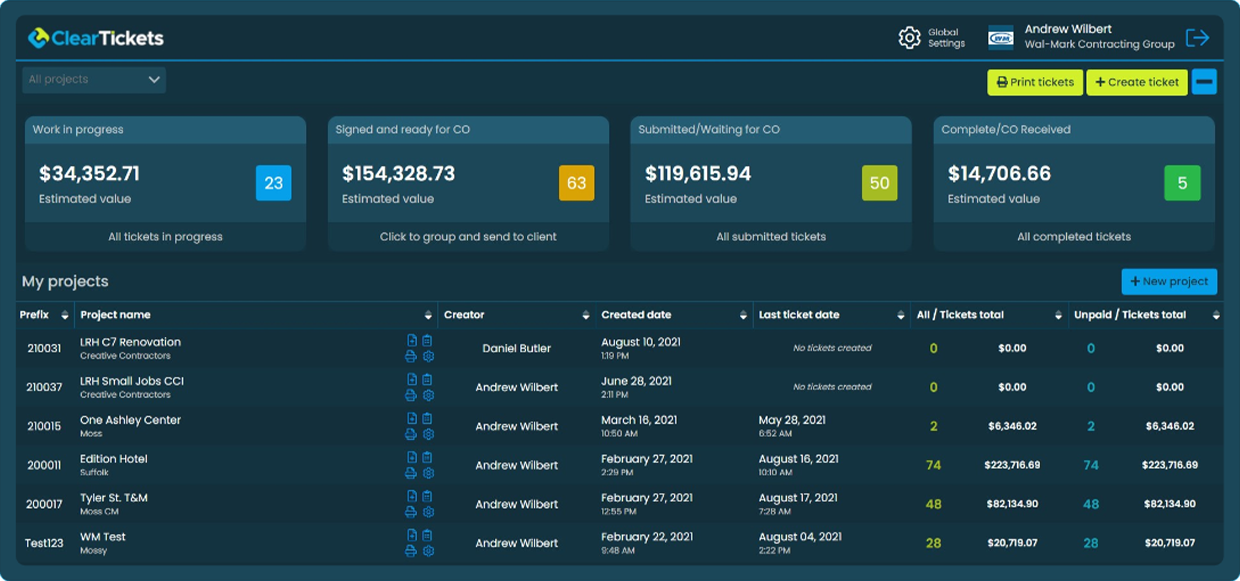Click the Print tickets button
The width and height of the screenshot is (1240, 581).
coord(1035,82)
